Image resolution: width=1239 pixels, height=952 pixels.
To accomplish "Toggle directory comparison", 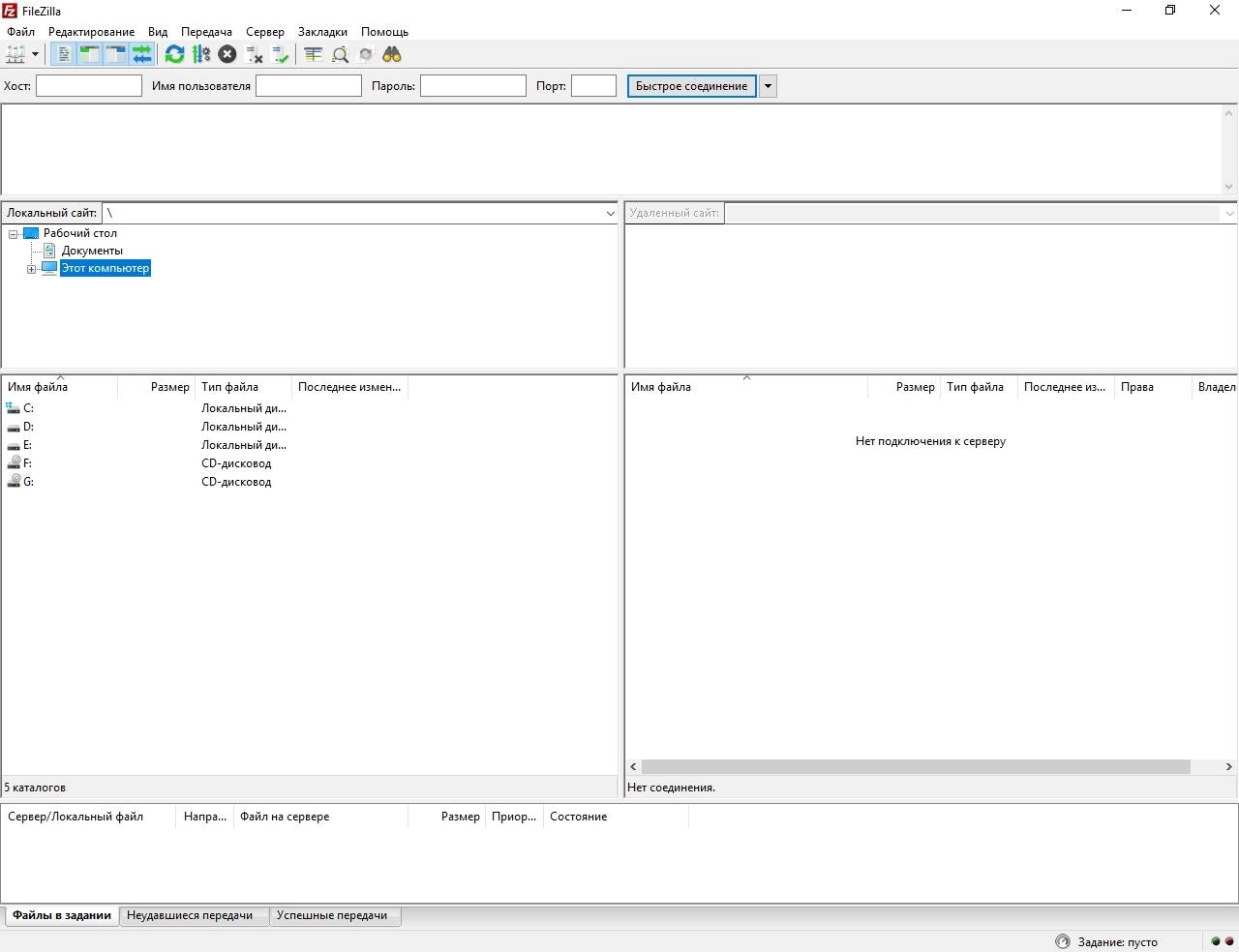I will 340,54.
